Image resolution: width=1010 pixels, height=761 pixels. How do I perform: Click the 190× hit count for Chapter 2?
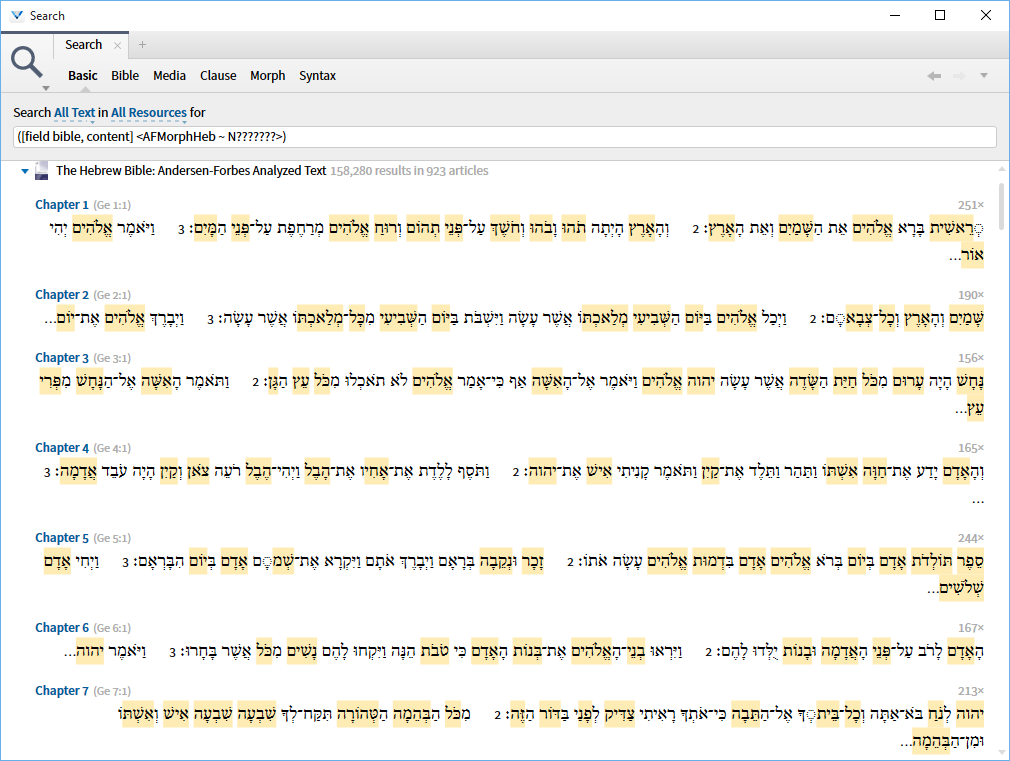971,295
